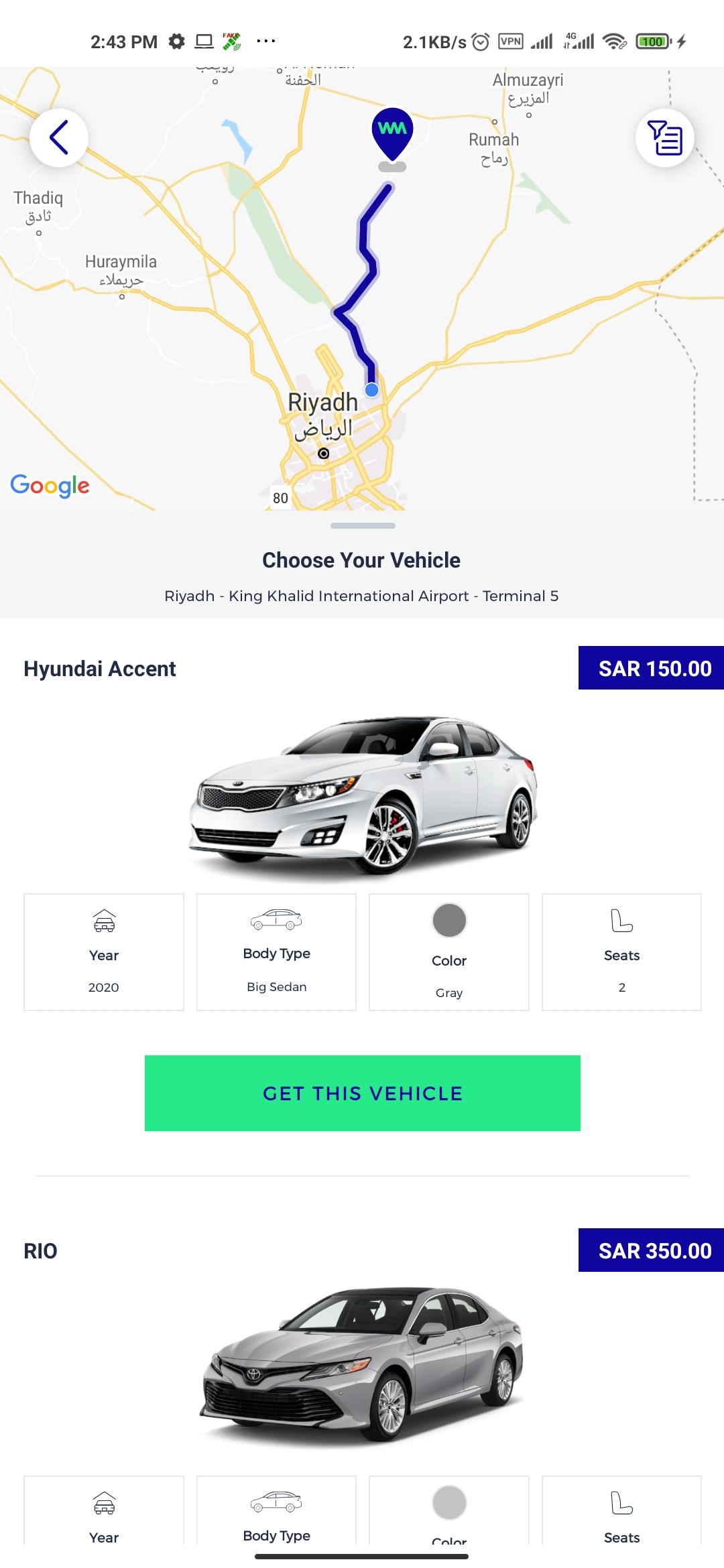The image size is (724, 1568).
Task: Select the SAR 350.00 price tag
Action: (x=651, y=1250)
